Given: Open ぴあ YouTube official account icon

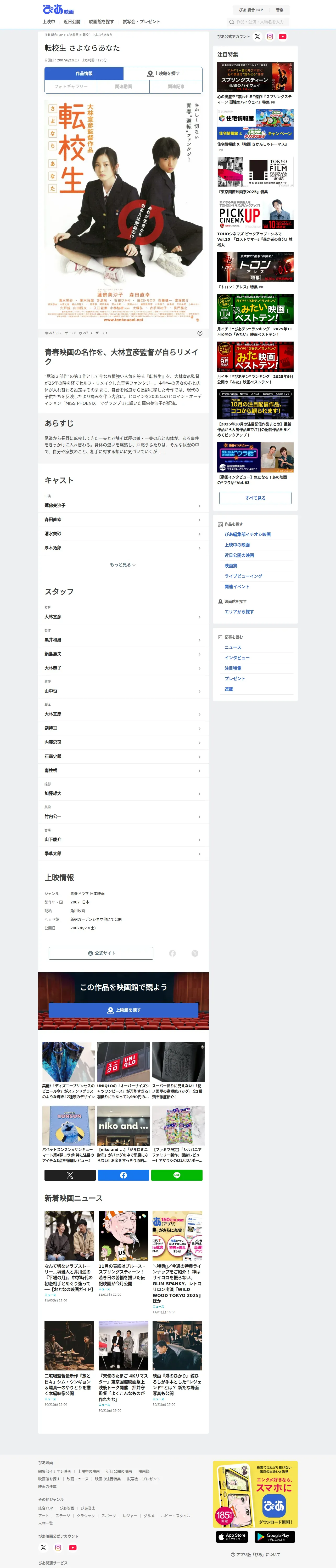Looking at the screenshot, I should tap(282, 37).
